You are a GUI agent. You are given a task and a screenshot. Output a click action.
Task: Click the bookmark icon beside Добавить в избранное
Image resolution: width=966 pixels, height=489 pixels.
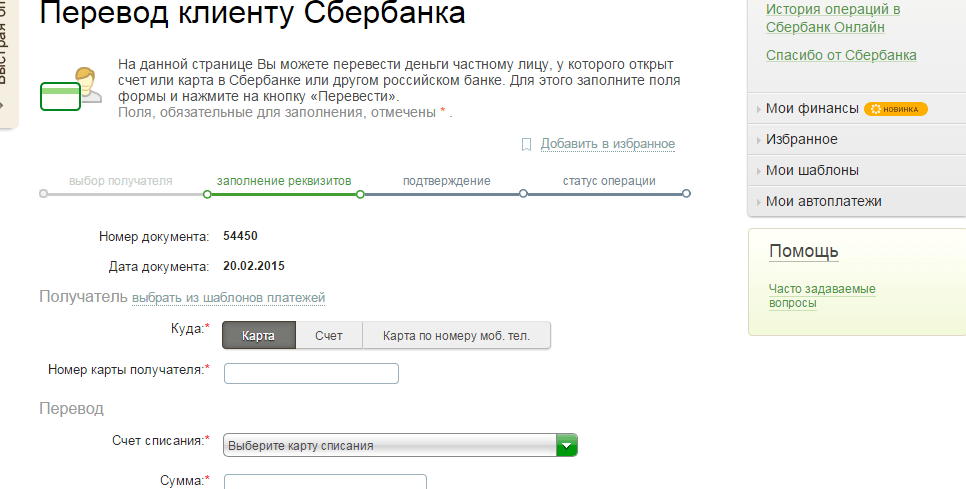click(x=526, y=145)
